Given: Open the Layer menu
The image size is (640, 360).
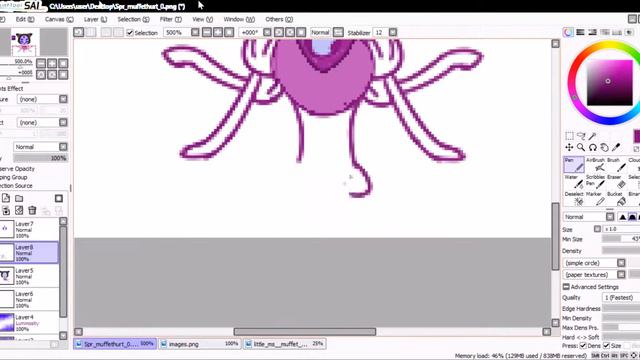Looking at the screenshot, I should point(95,19).
